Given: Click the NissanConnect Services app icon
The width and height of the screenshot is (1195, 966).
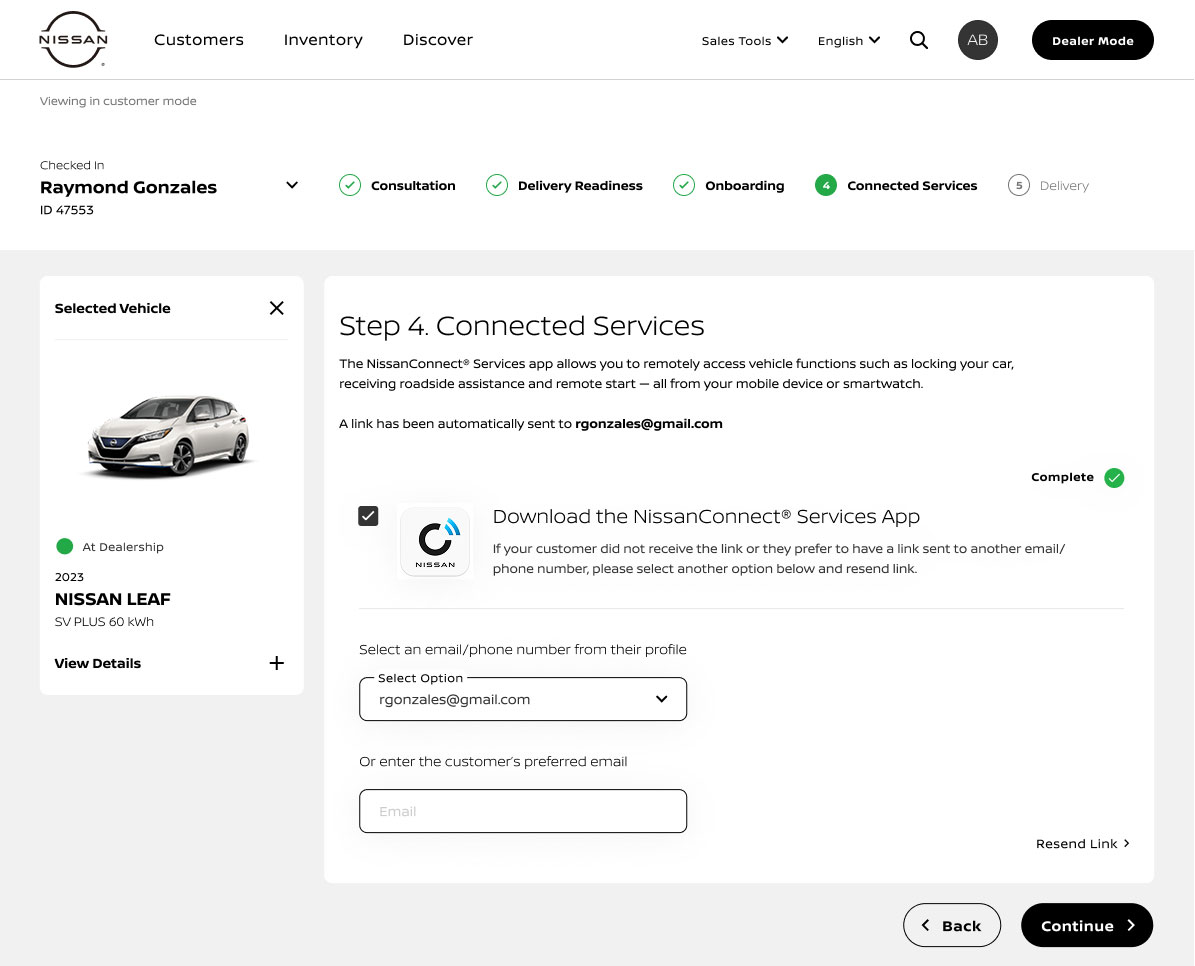Looking at the screenshot, I should coord(434,542).
